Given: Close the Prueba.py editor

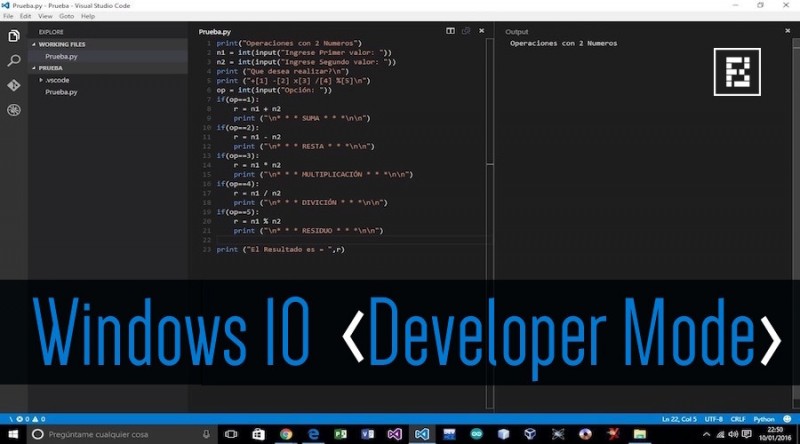Looking at the screenshot, I should 481,31.
